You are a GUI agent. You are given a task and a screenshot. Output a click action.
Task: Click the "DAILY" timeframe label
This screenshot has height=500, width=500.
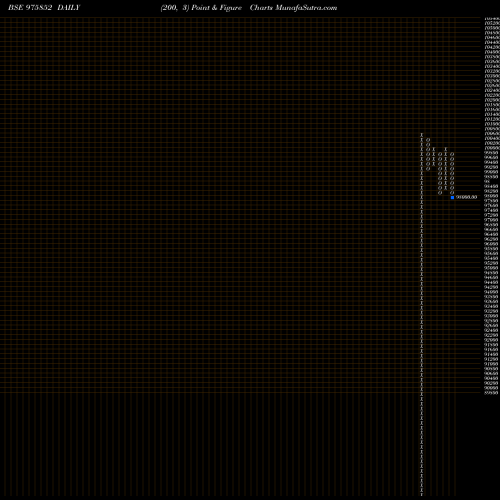tap(69, 8)
